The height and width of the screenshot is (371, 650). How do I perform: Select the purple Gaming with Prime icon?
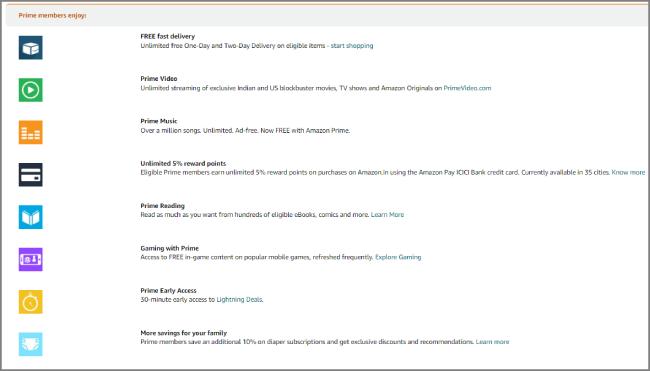click(x=31, y=259)
